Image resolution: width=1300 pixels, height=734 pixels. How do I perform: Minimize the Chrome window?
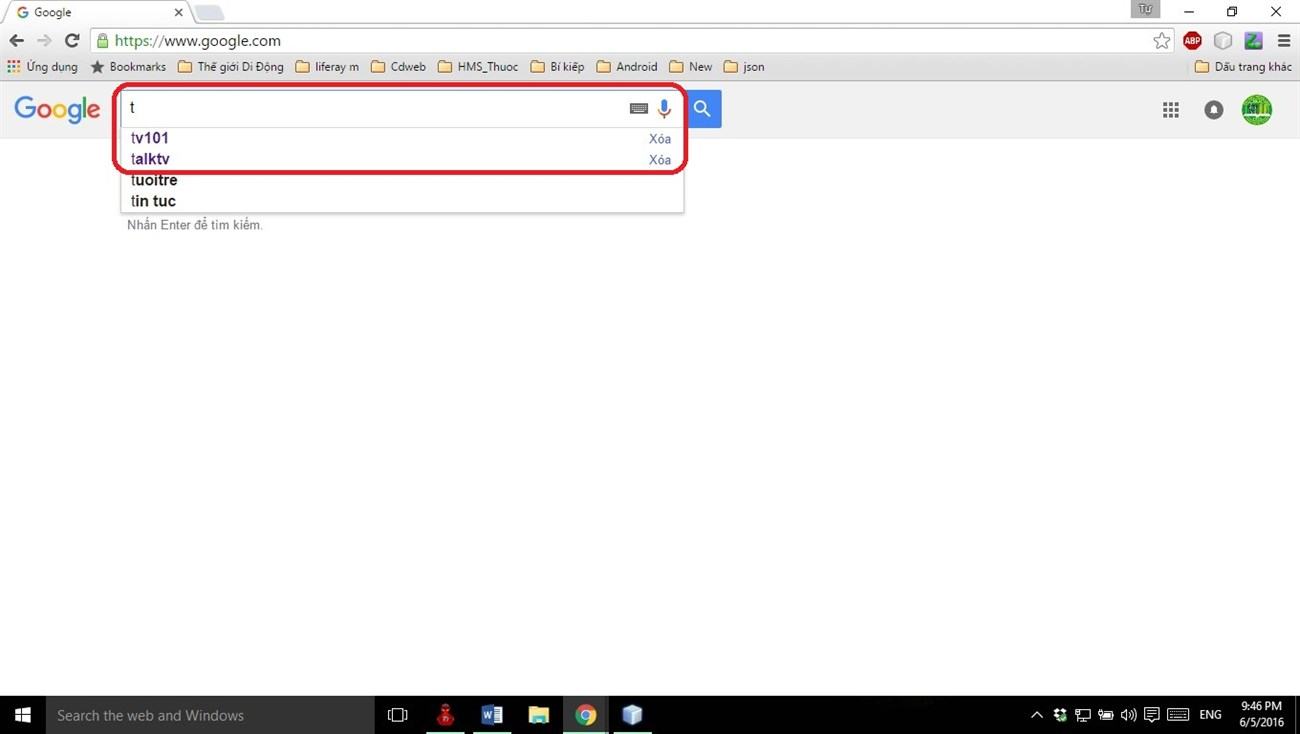pos(1189,12)
